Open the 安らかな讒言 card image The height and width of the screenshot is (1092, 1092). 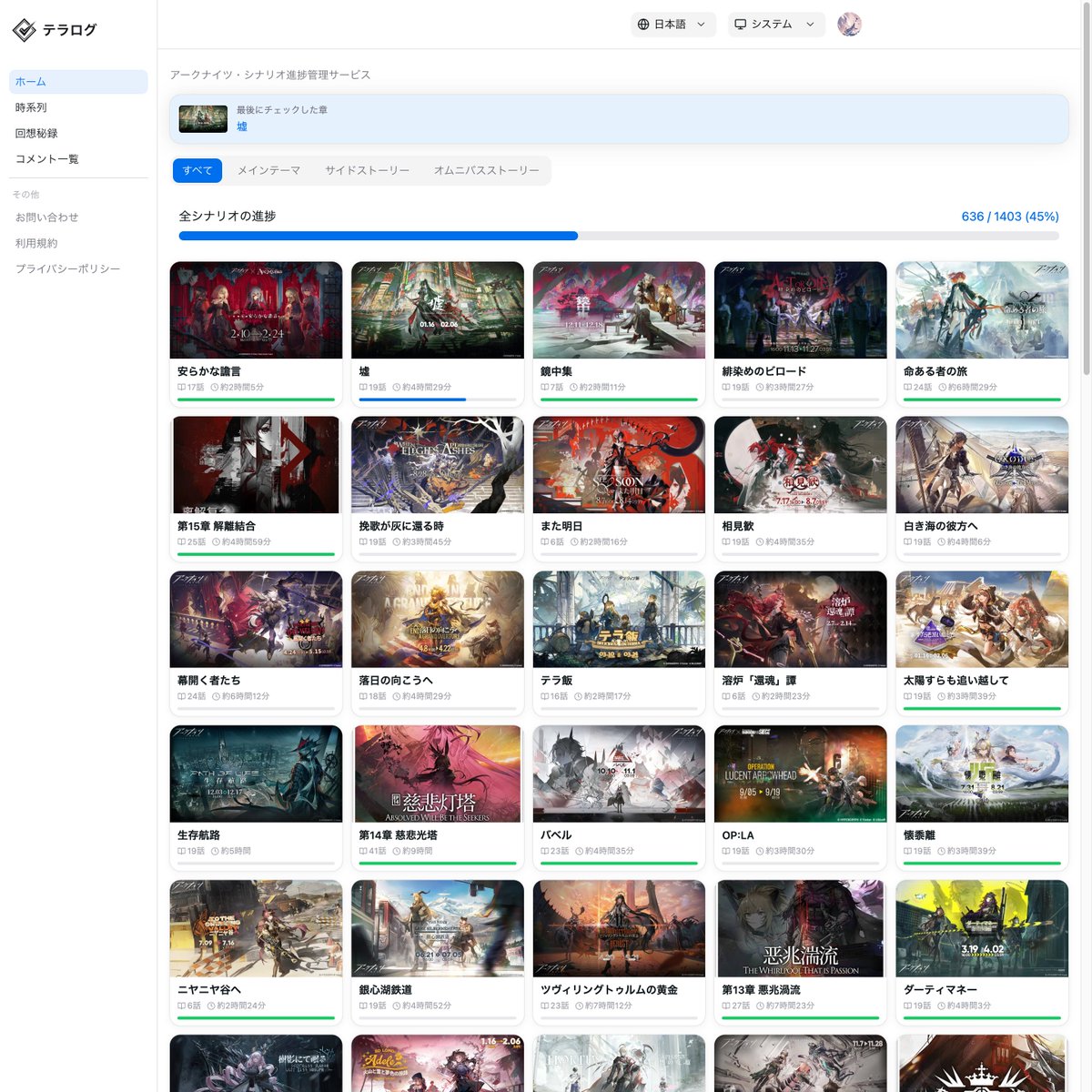click(x=256, y=310)
